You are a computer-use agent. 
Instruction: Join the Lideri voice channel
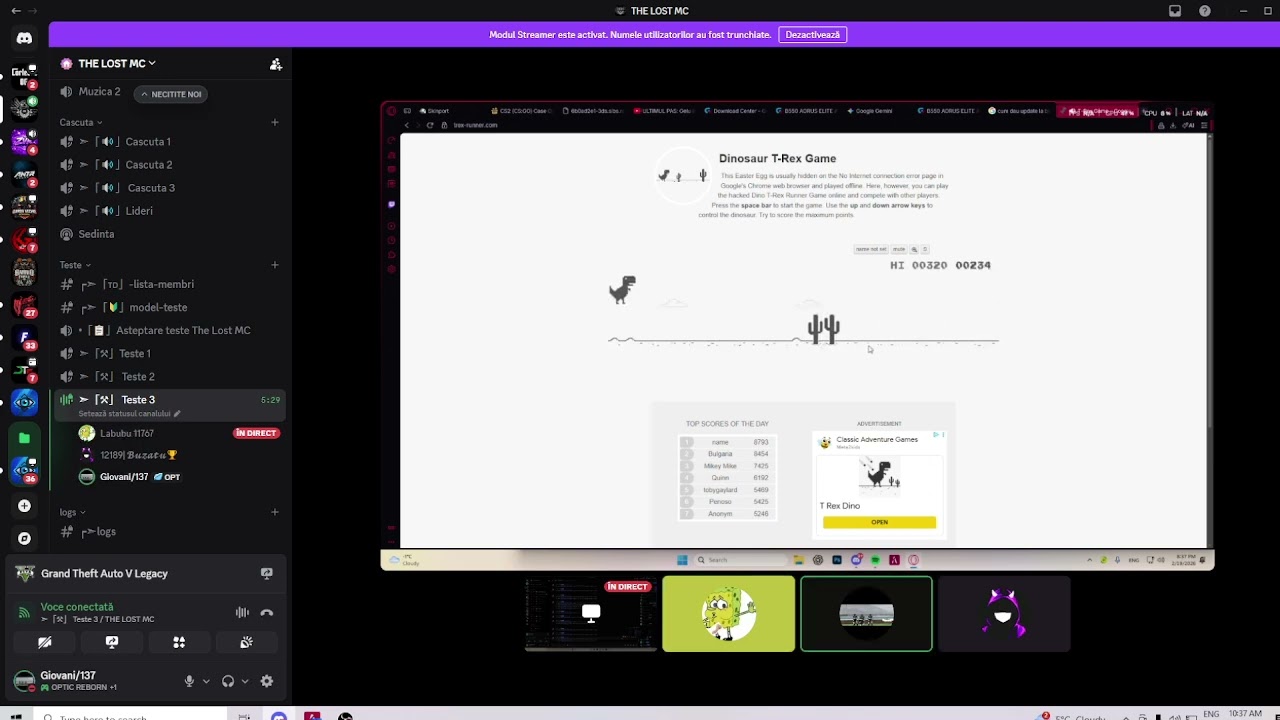pyautogui.click(x=170, y=211)
